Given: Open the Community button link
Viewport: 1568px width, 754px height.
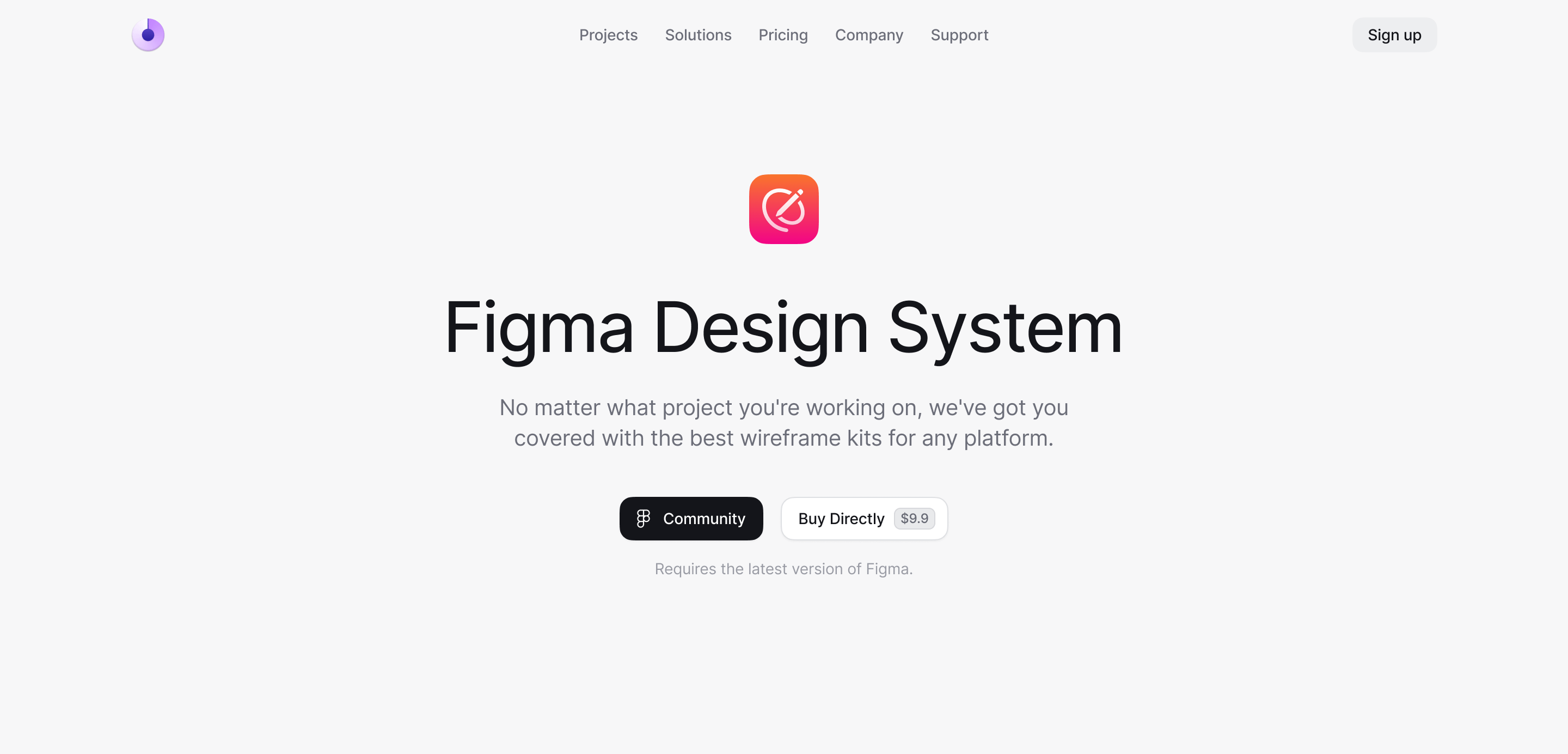Looking at the screenshot, I should pyautogui.click(x=691, y=518).
